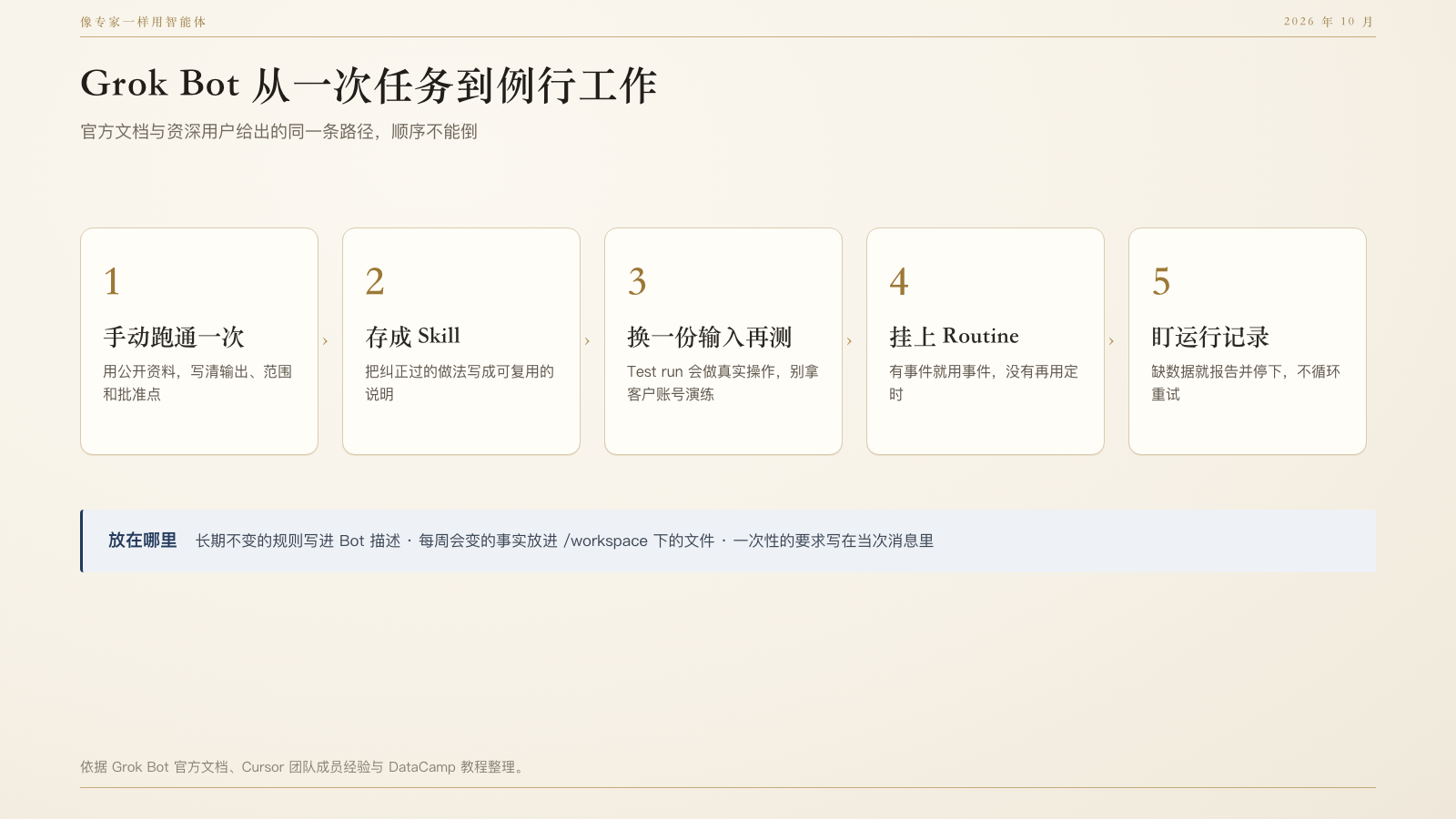Click card heading '存成 Skill'
1456x819 pixels.
click(413, 337)
